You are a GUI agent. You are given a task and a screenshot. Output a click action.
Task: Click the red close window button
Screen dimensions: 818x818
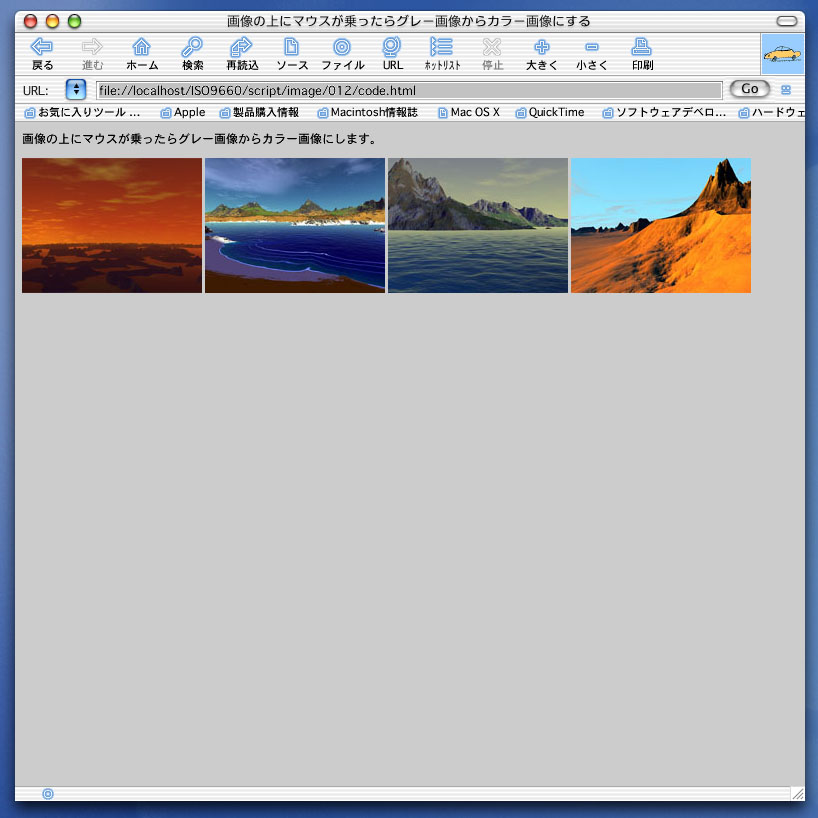click(x=31, y=21)
